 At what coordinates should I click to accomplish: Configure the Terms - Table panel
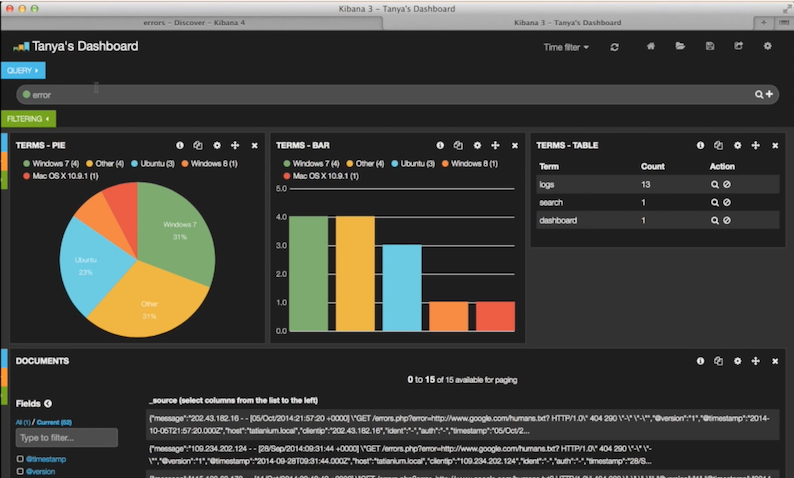click(737, 145)
